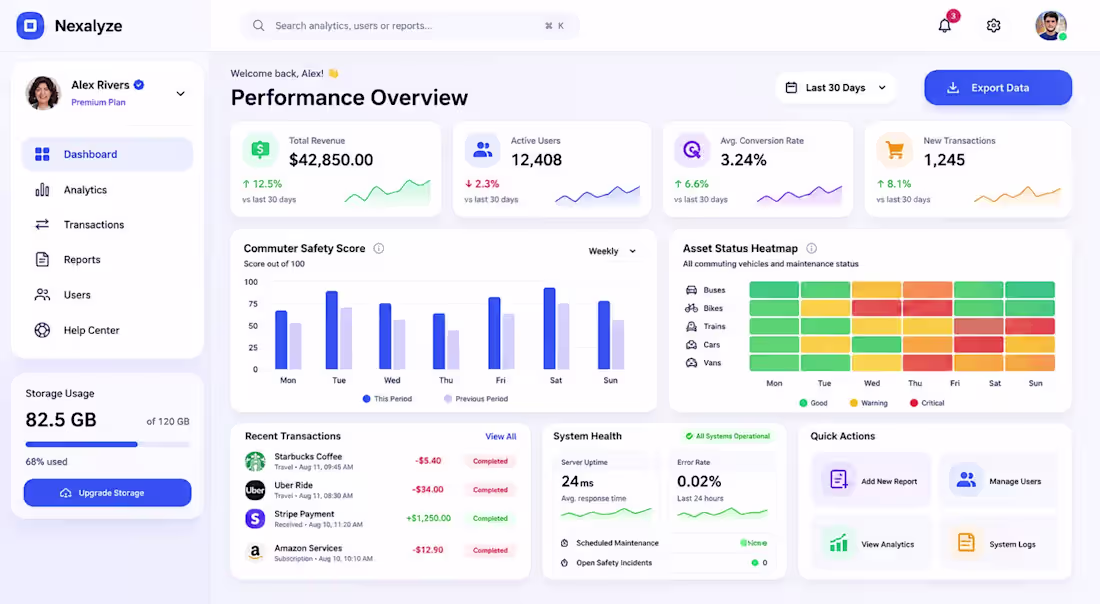The width and height of the screenshot is (1100, 604).
Task: Click the Active Users people icon
Action: [482, 149]
